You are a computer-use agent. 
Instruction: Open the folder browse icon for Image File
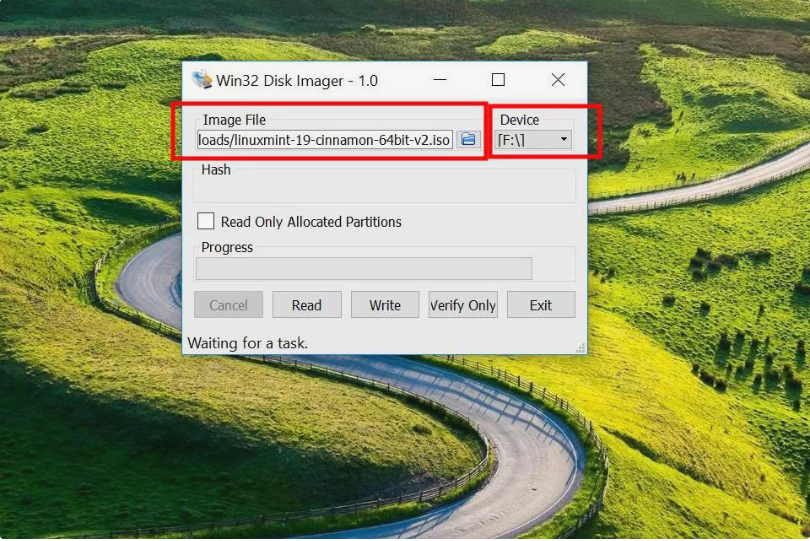pyautogui.click(x=468, y=140)
